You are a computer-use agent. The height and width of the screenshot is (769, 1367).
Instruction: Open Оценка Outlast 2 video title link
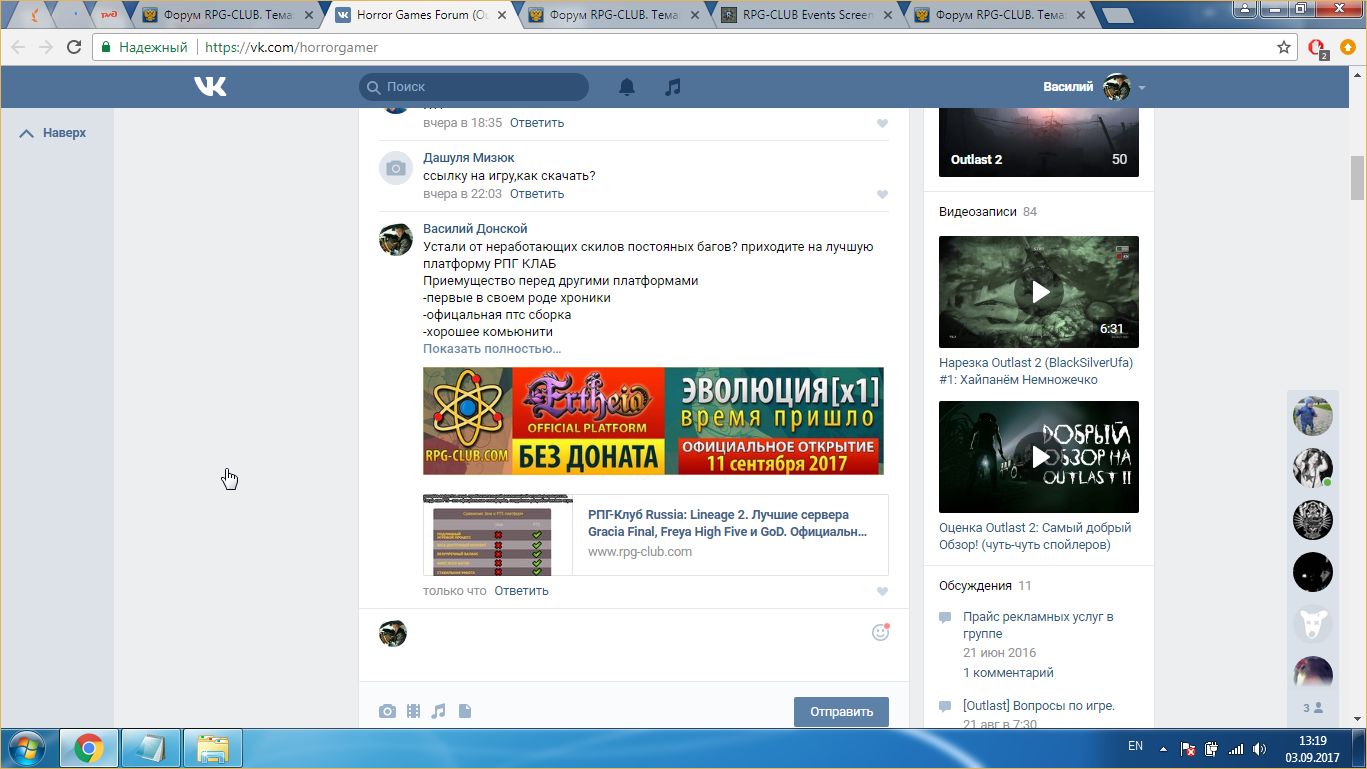1035,536
